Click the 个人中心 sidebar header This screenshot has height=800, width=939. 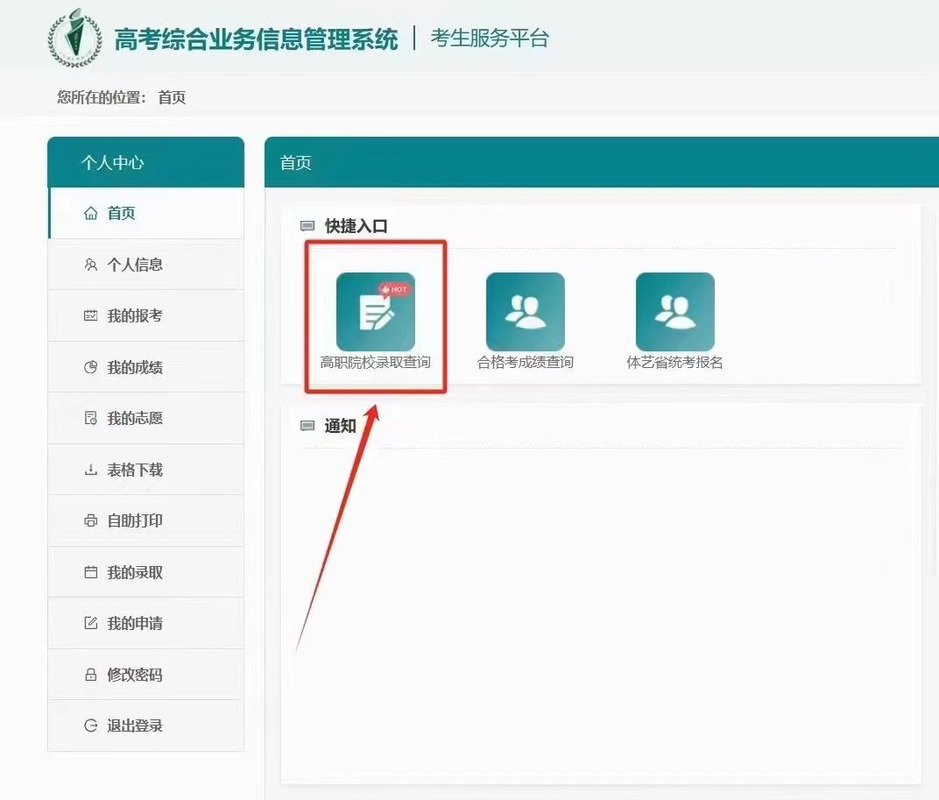click(112, 162)
